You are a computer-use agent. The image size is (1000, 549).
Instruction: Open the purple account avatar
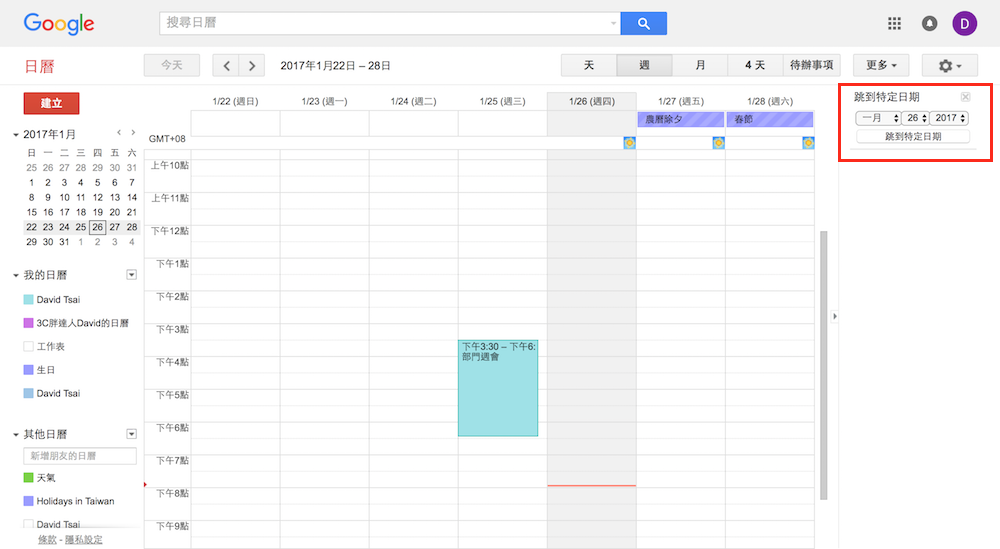tap(964, 23)
